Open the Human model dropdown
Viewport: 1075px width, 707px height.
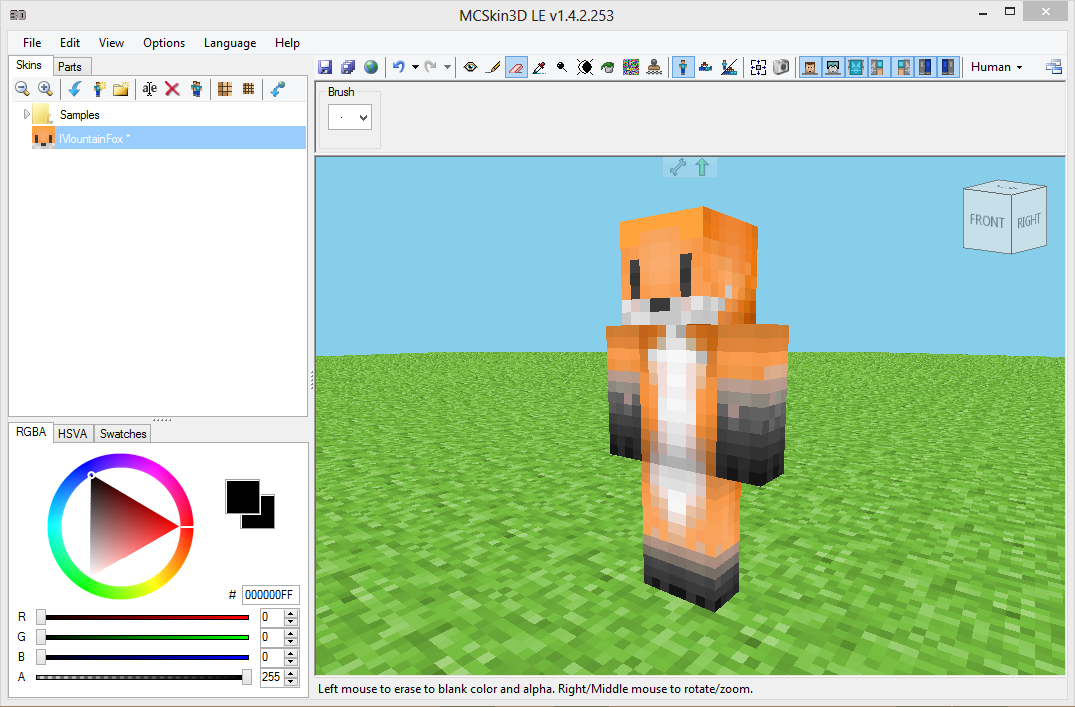click(x=996, y=67)
